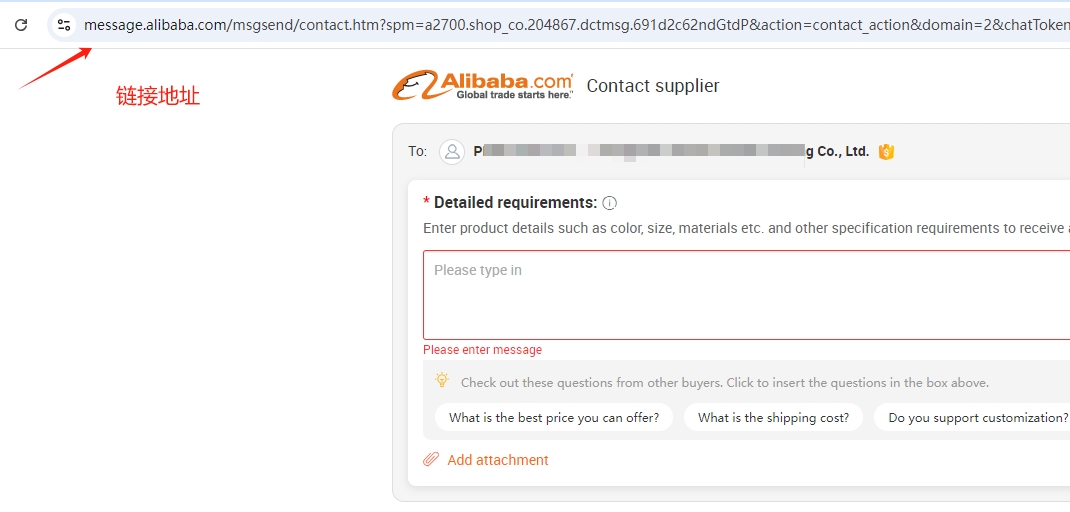Click the supplier company name
Viewport: 1070px width, 512px height.
click(x=671, y=152)
